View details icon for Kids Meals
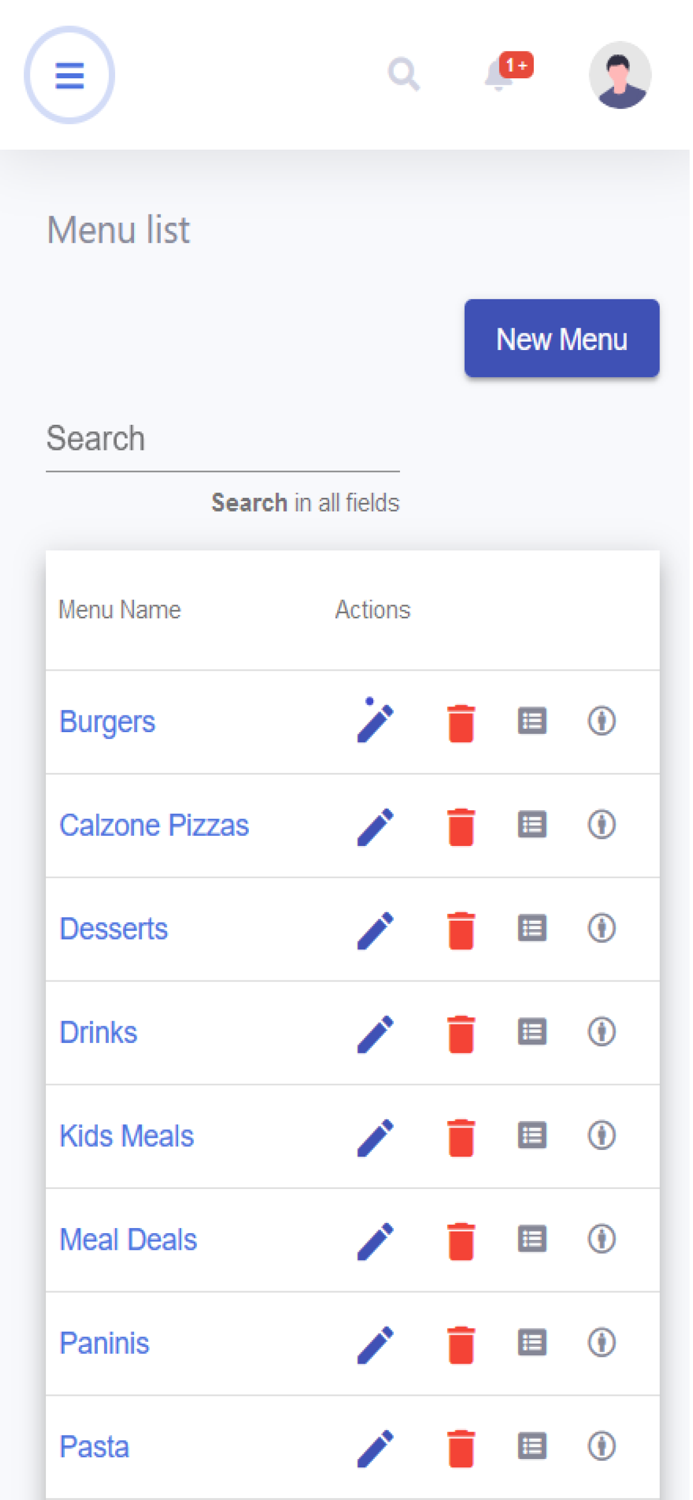693x1500 pixels. (x=601, y=1136)
